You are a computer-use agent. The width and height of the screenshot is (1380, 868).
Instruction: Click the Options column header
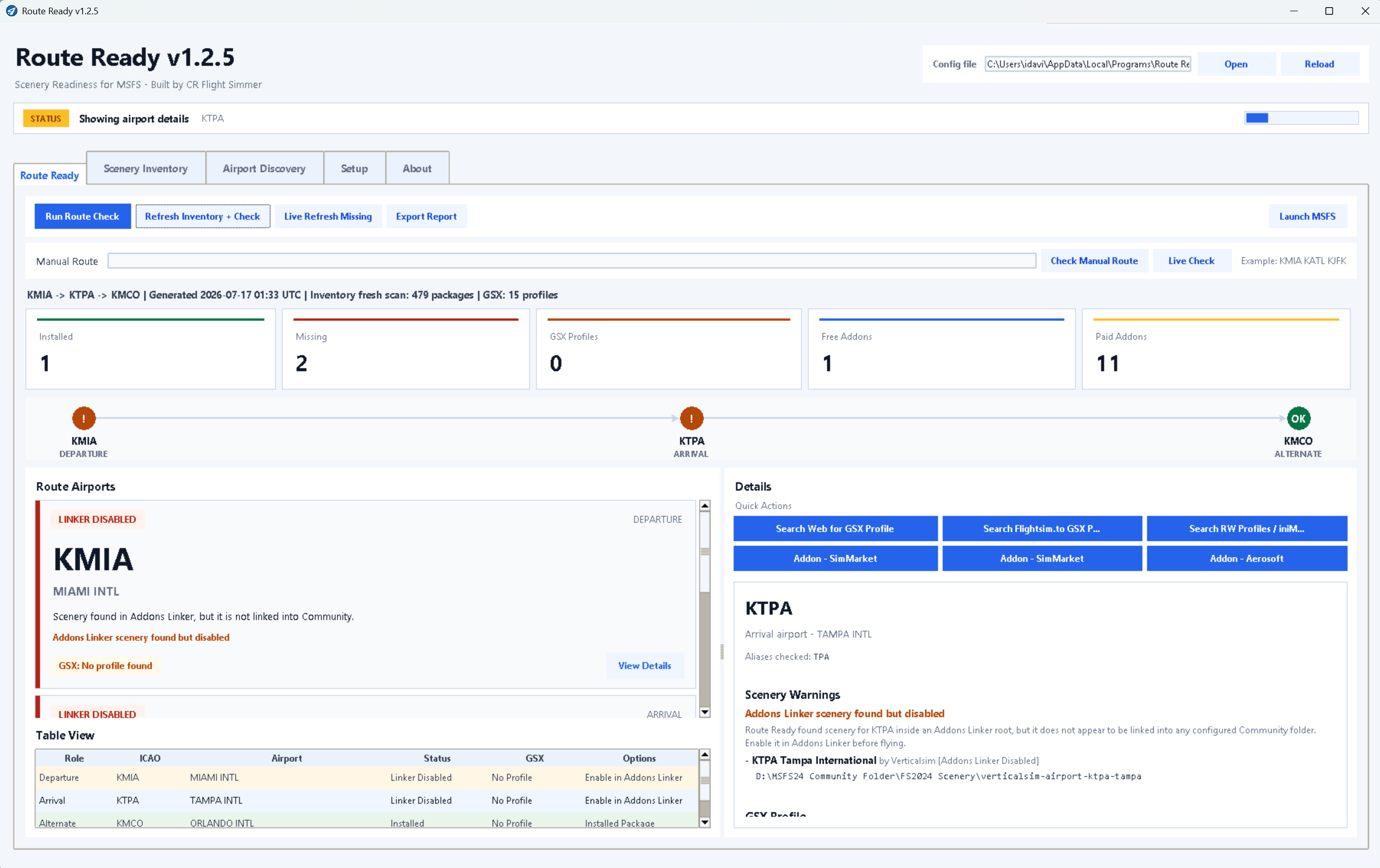click(639, 758)
